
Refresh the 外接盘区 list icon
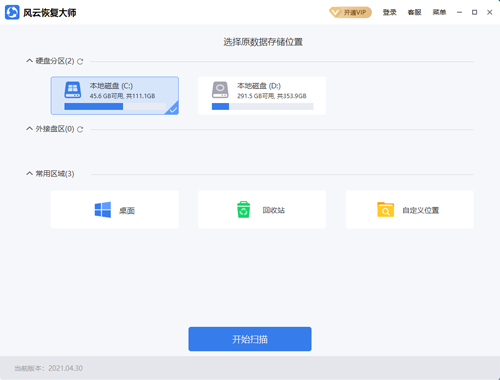[x=80, y=129]
